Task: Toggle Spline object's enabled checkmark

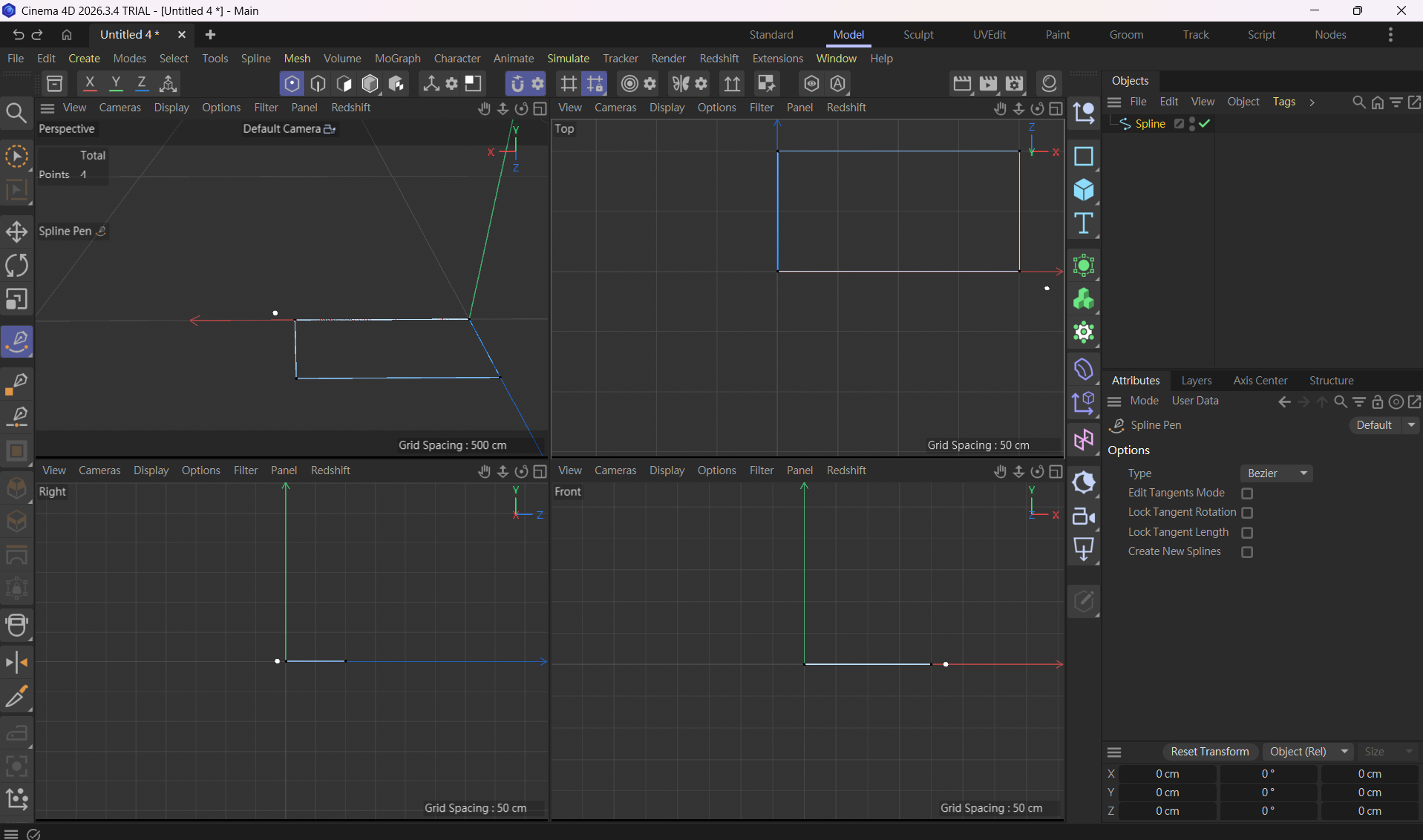Action: pyautogui.click(x=1205, y=124)
